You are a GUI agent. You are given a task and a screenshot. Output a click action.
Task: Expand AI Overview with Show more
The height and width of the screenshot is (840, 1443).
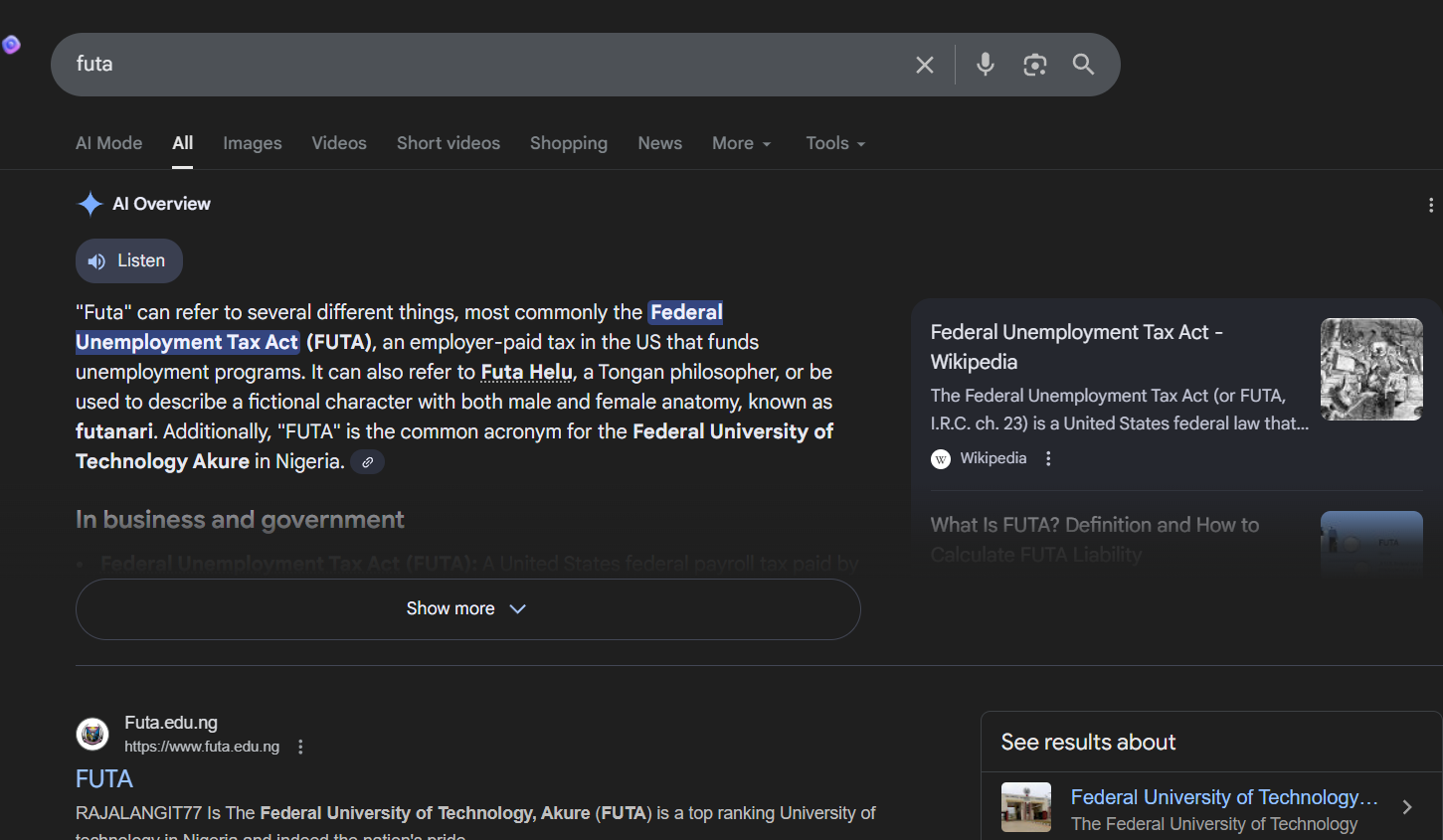pyautogui.click(x=467, y=608)
